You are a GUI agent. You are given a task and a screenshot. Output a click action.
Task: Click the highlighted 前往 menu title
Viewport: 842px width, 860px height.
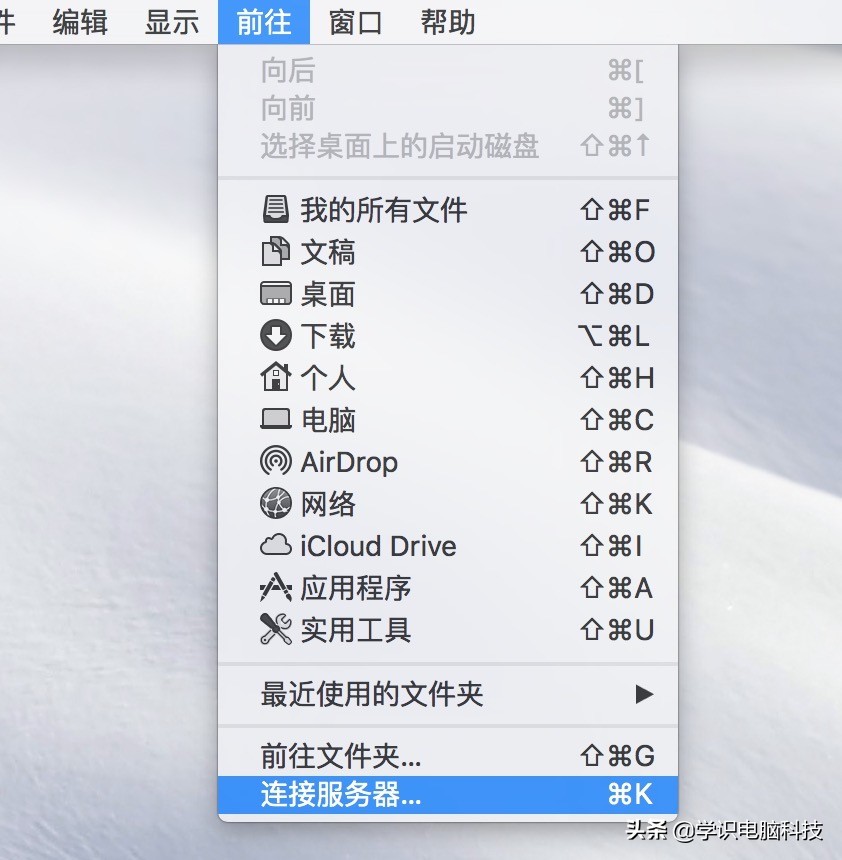[262, 22]
